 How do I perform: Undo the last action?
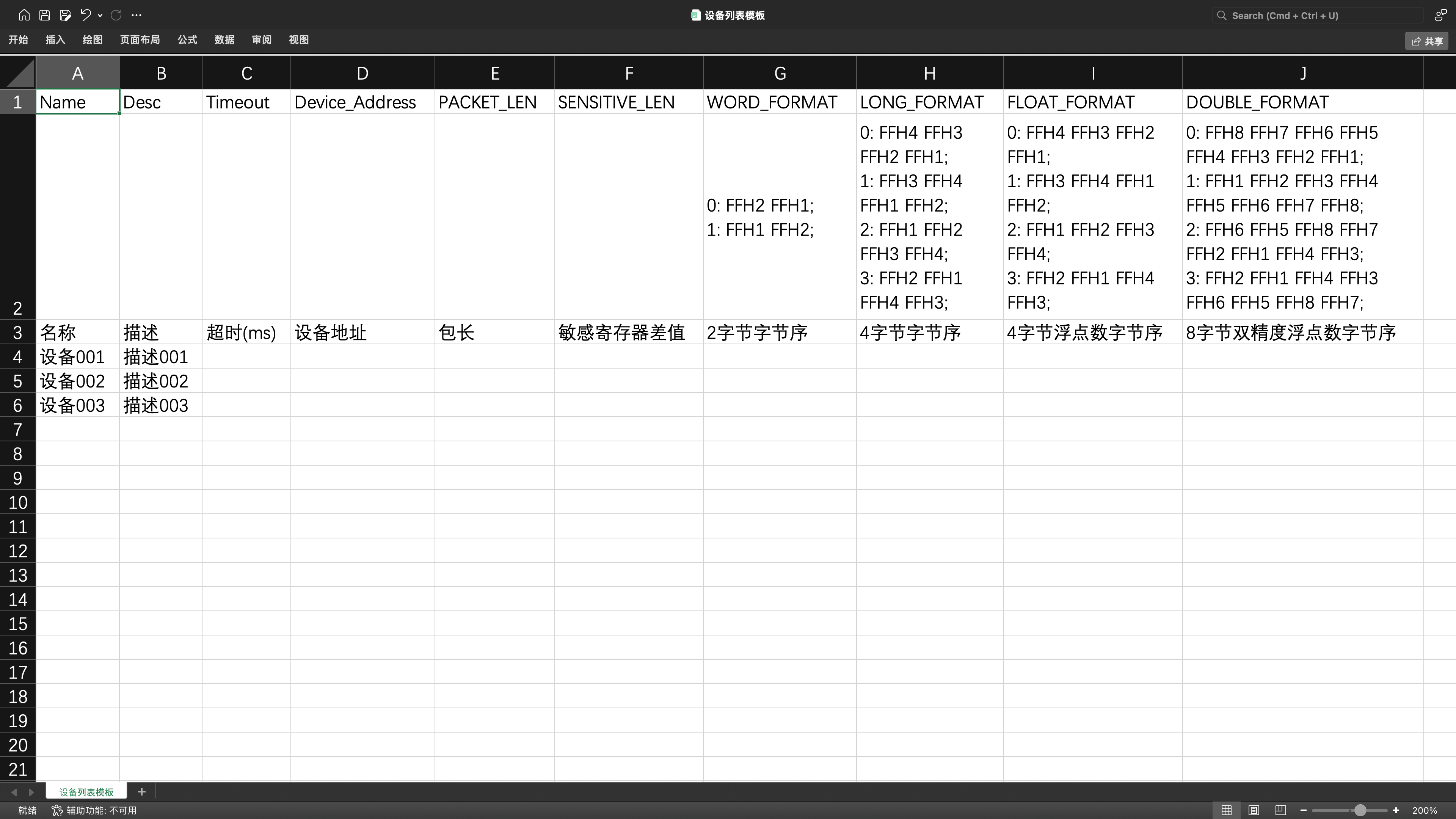click(86, 15)
